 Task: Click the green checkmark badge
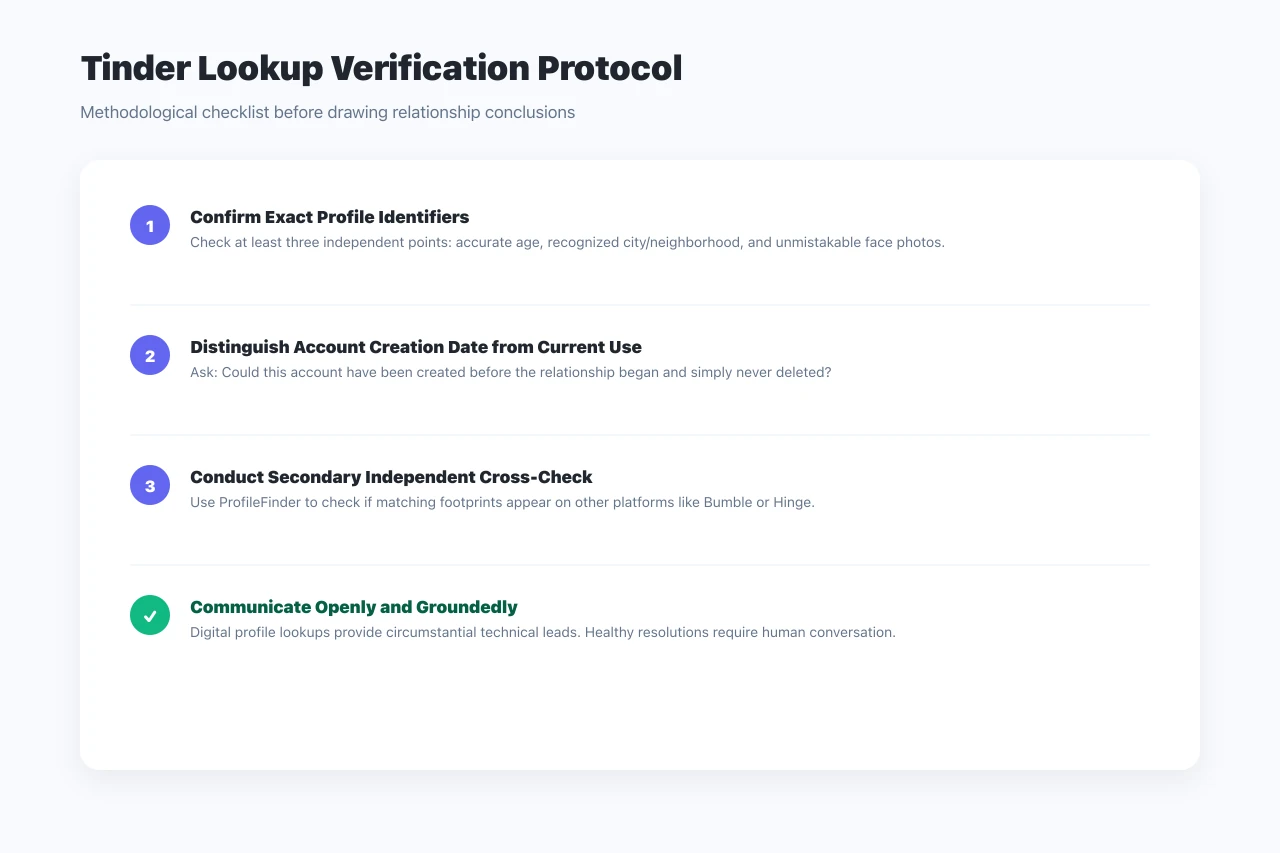point(150,615)
